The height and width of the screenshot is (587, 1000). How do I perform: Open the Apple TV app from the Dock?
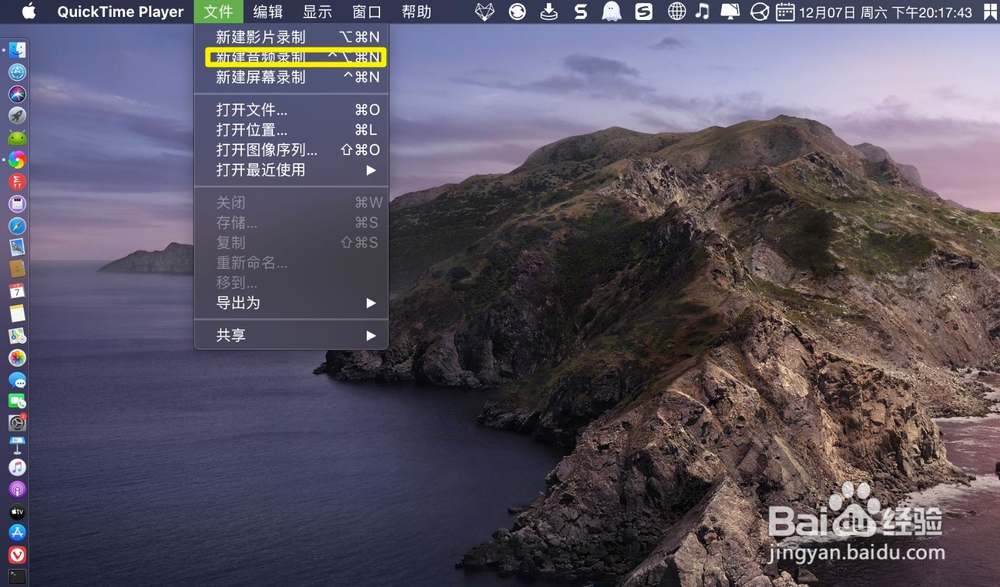point(17,511)
